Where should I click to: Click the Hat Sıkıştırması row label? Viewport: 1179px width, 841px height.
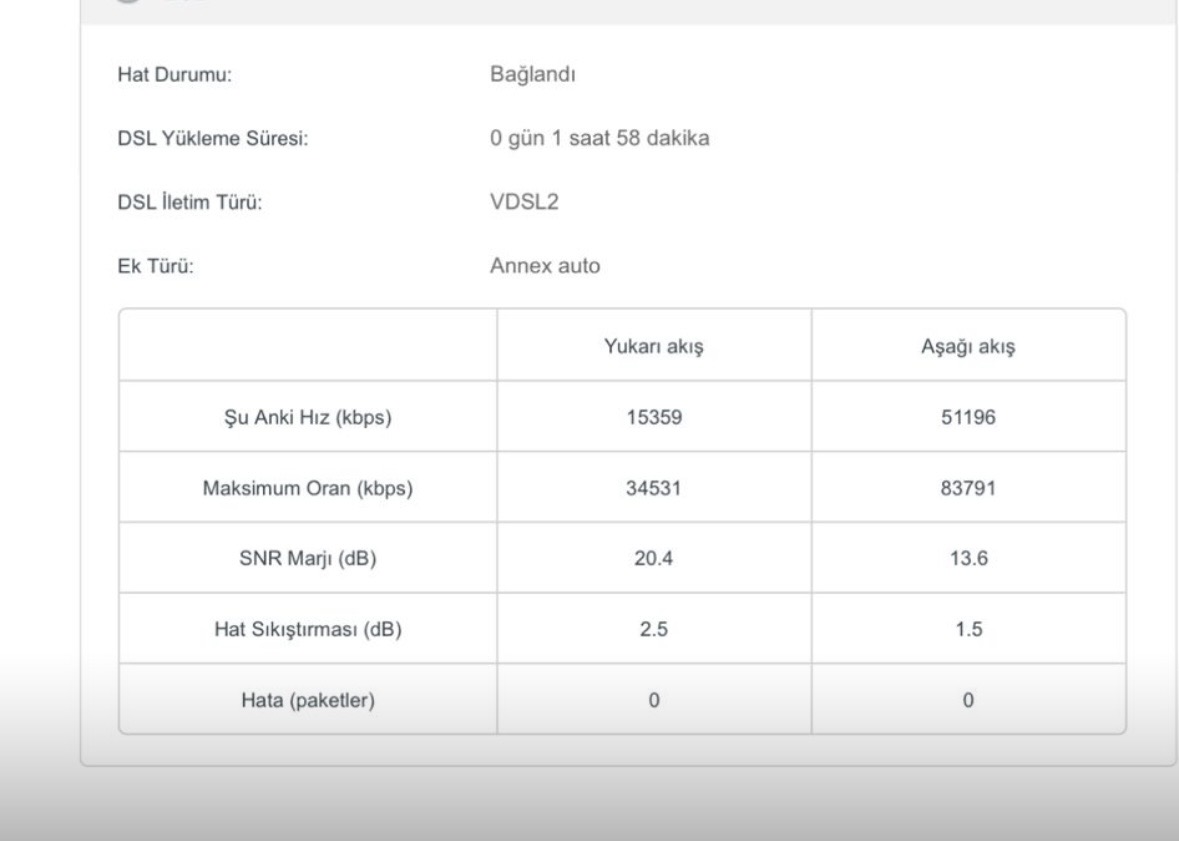pos(308,630)
